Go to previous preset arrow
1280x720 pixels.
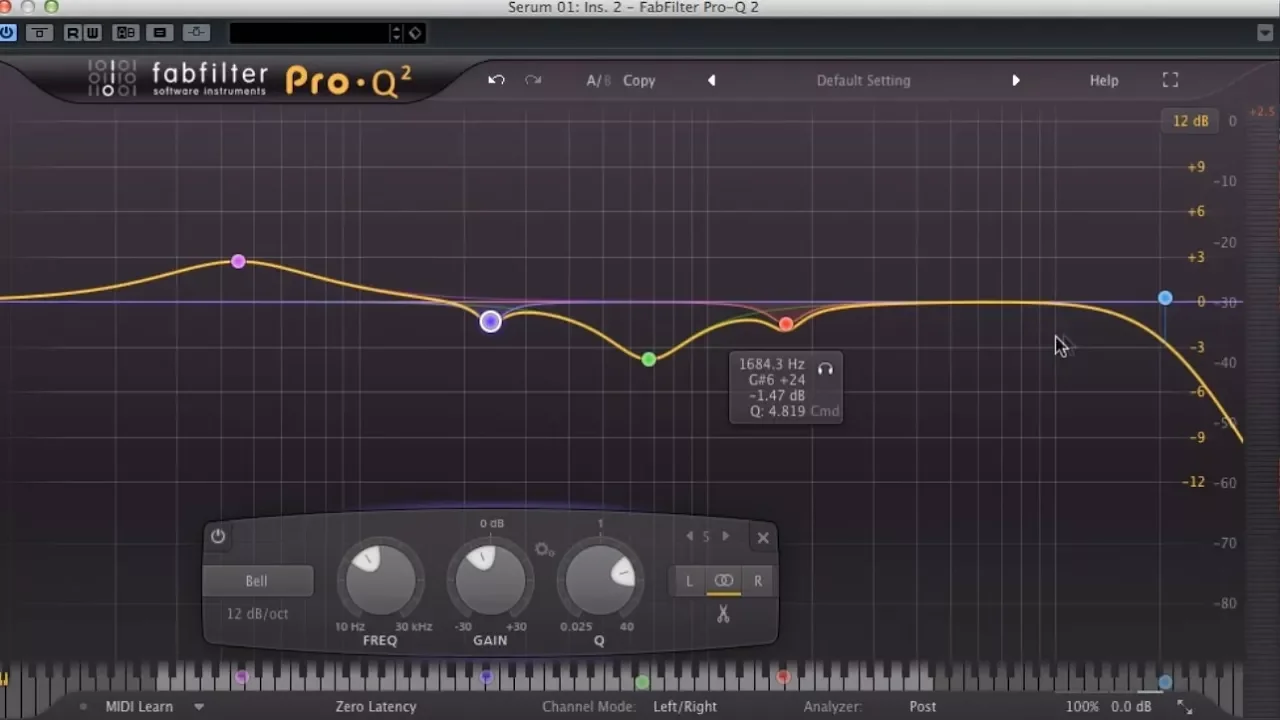tap(712, 80)
